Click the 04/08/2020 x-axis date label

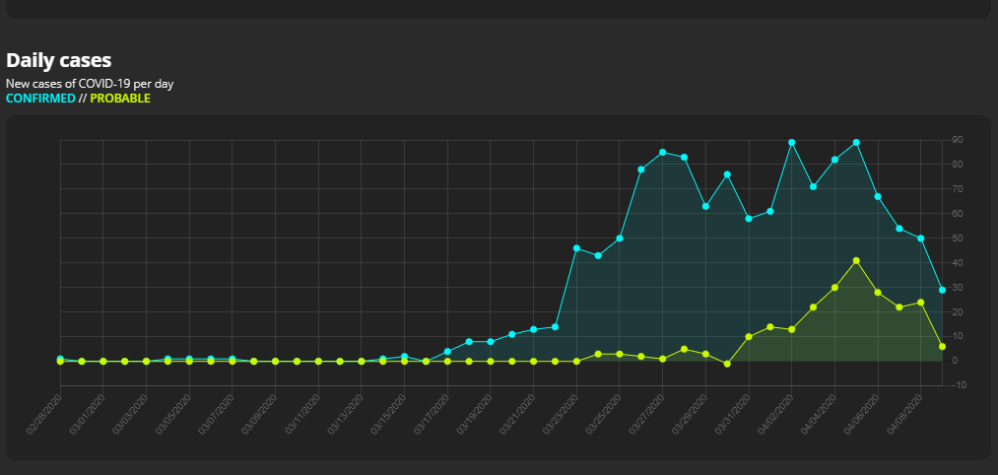point(904,411)
